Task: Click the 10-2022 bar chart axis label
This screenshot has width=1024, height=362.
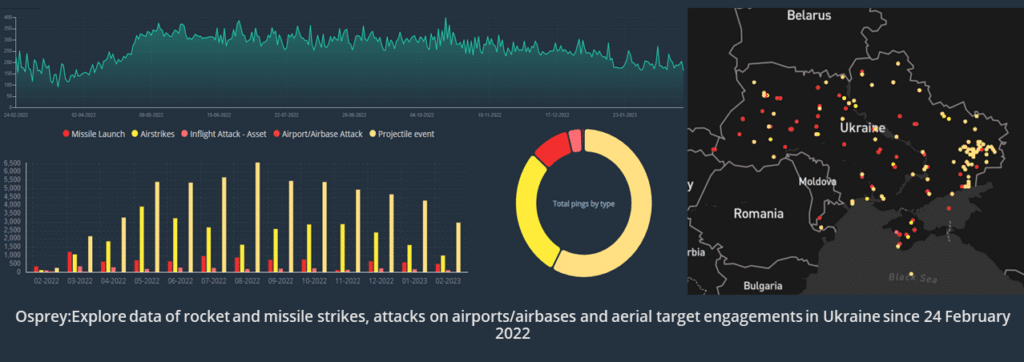Action: pyautogui.click(x=315, y=281)
